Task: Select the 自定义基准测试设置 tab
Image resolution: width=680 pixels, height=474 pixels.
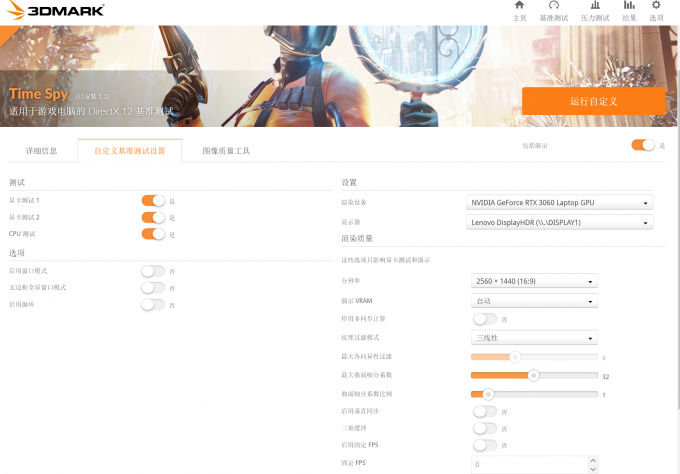Action: 130,151
